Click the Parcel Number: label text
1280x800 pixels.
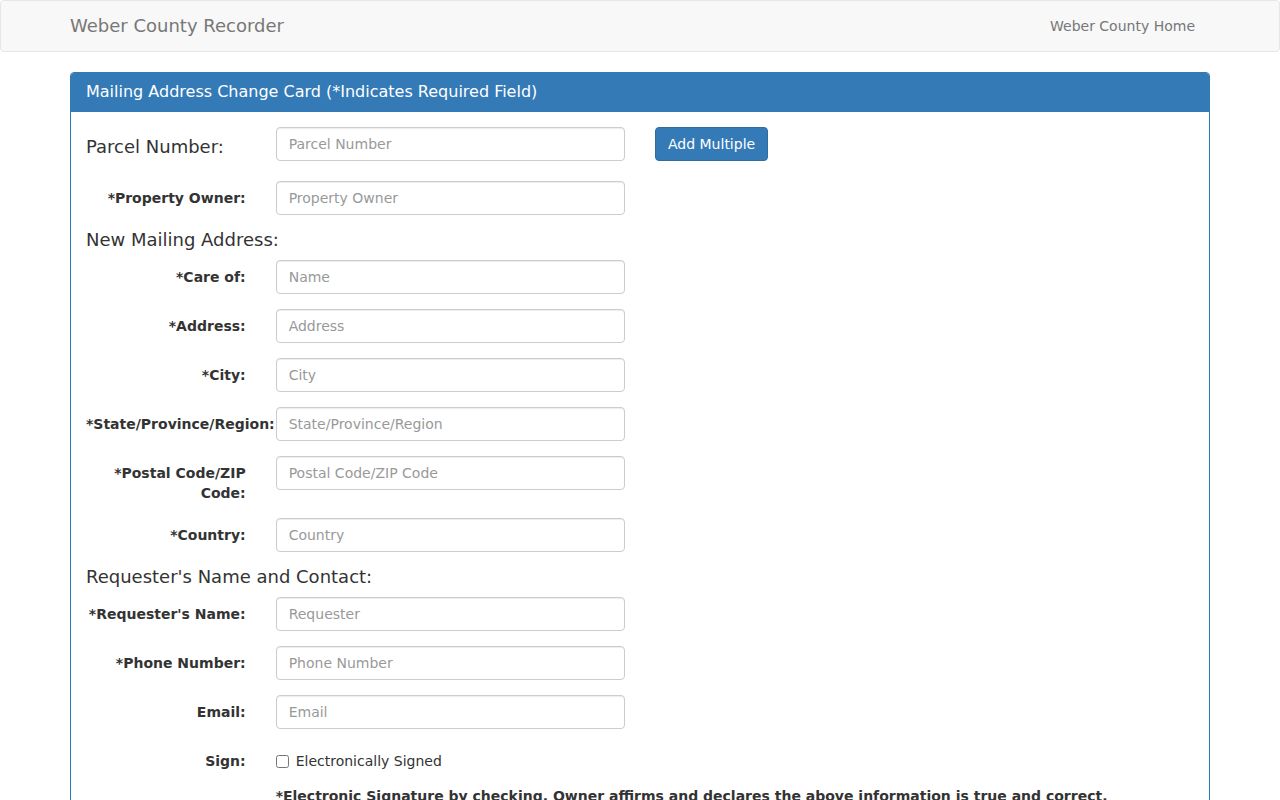click(155, 147)
